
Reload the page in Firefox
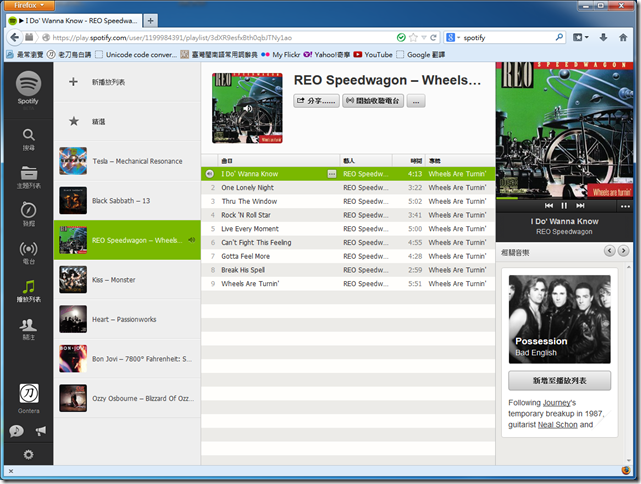click(433, 38)
